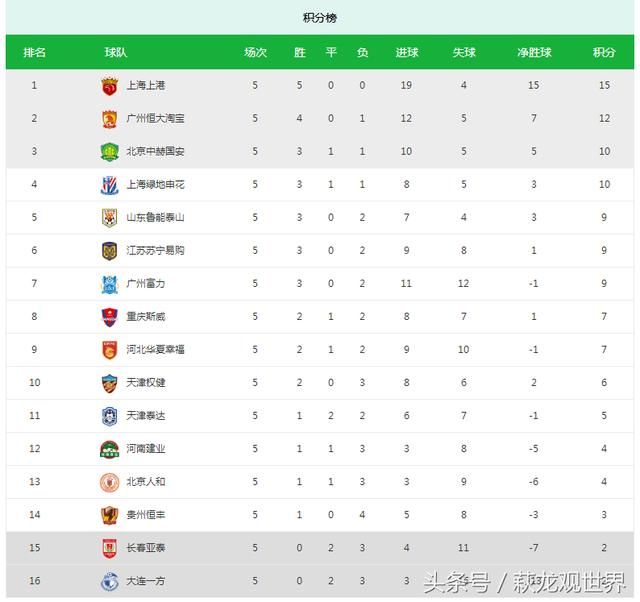Click the 上海上港 team logo
This screenshot has height=602, width=640.
click(x=109, y=86)
